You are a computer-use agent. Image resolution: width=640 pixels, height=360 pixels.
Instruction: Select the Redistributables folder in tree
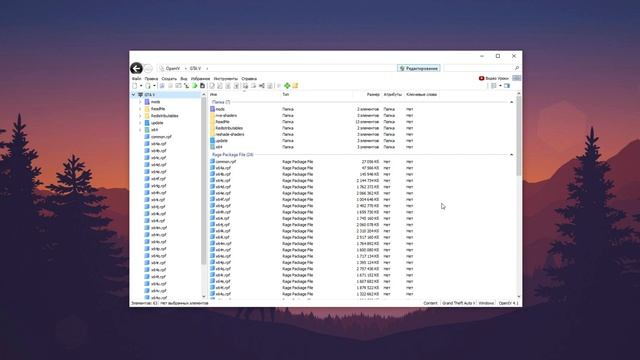tap(164, 116)
